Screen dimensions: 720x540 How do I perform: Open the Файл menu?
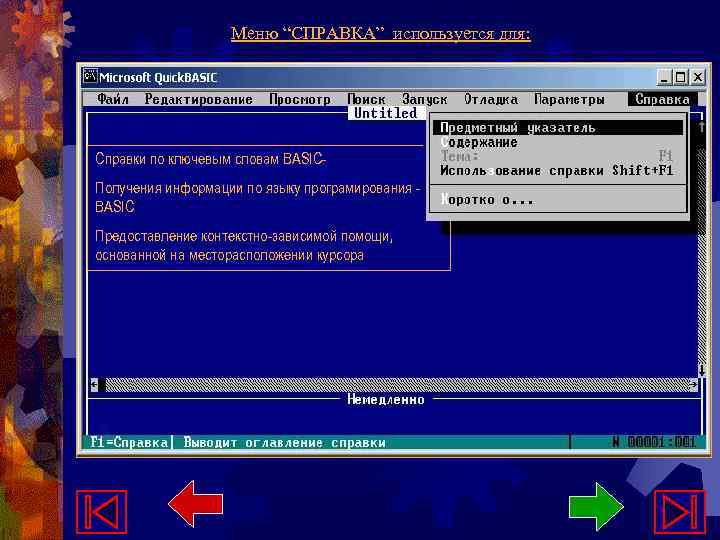tap(113, 99)
